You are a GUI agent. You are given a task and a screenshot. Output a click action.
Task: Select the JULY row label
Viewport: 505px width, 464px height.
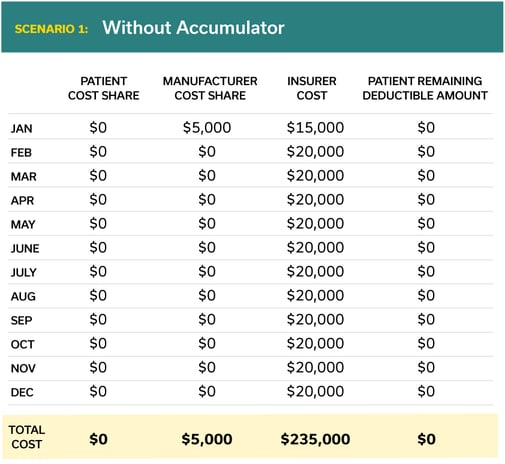click(x=24, y=272)
